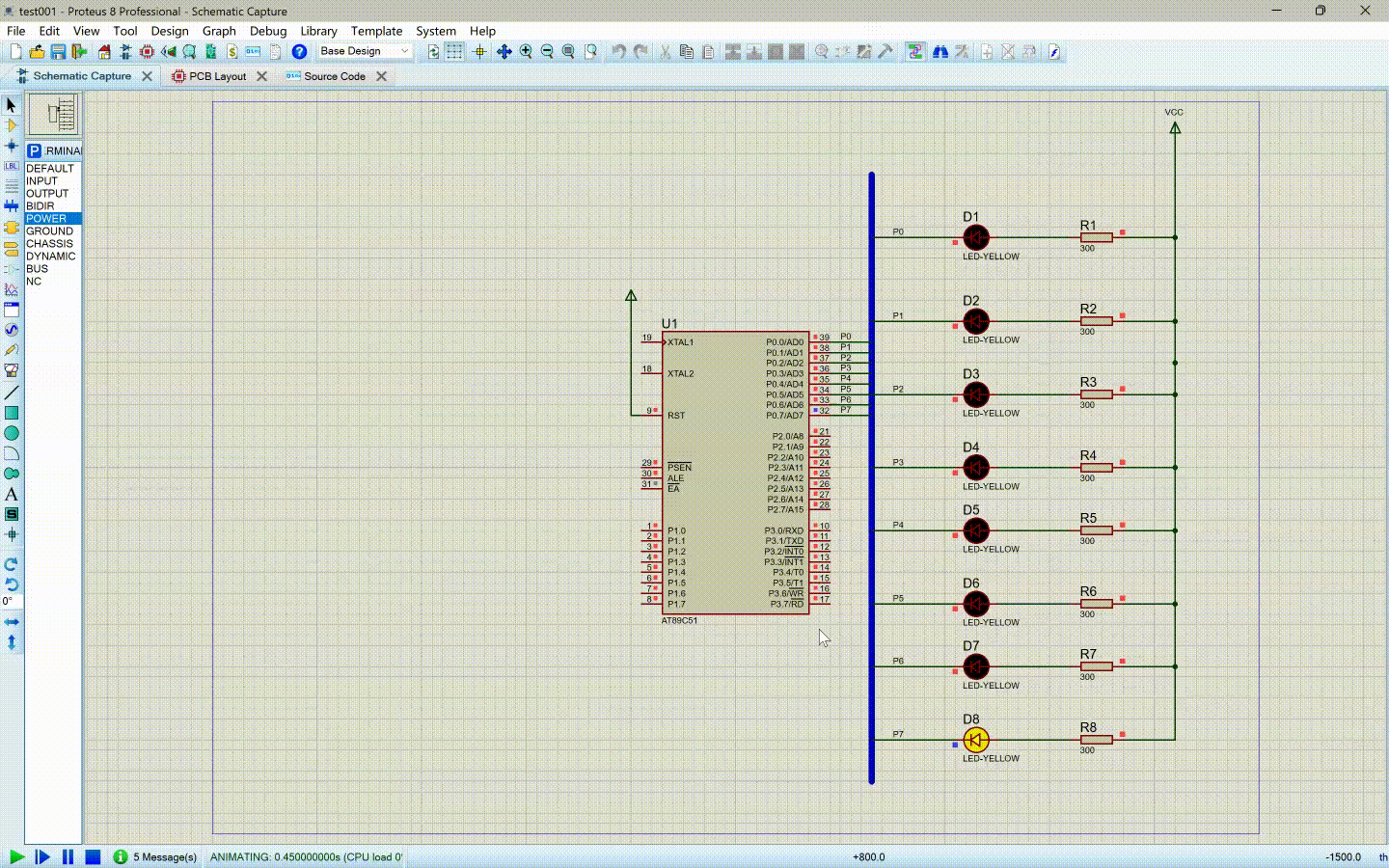1389x868 pixels.
Task: Click the VCC power terminal
Action: 1175,125
